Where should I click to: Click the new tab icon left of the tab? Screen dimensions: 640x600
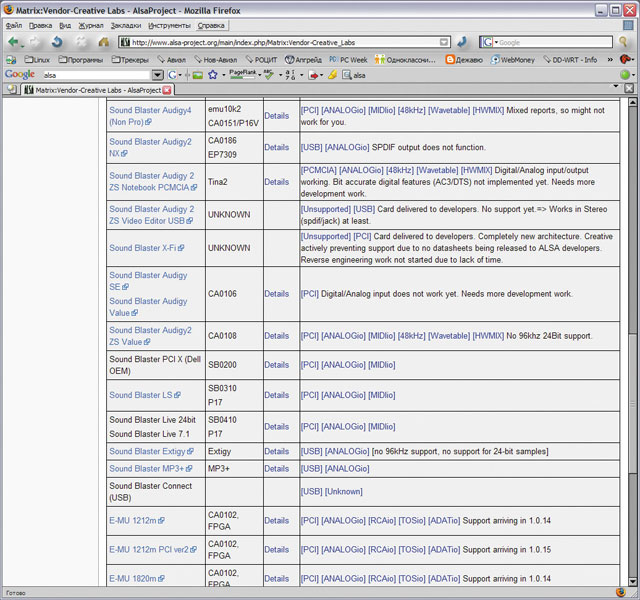click(12, 89)
